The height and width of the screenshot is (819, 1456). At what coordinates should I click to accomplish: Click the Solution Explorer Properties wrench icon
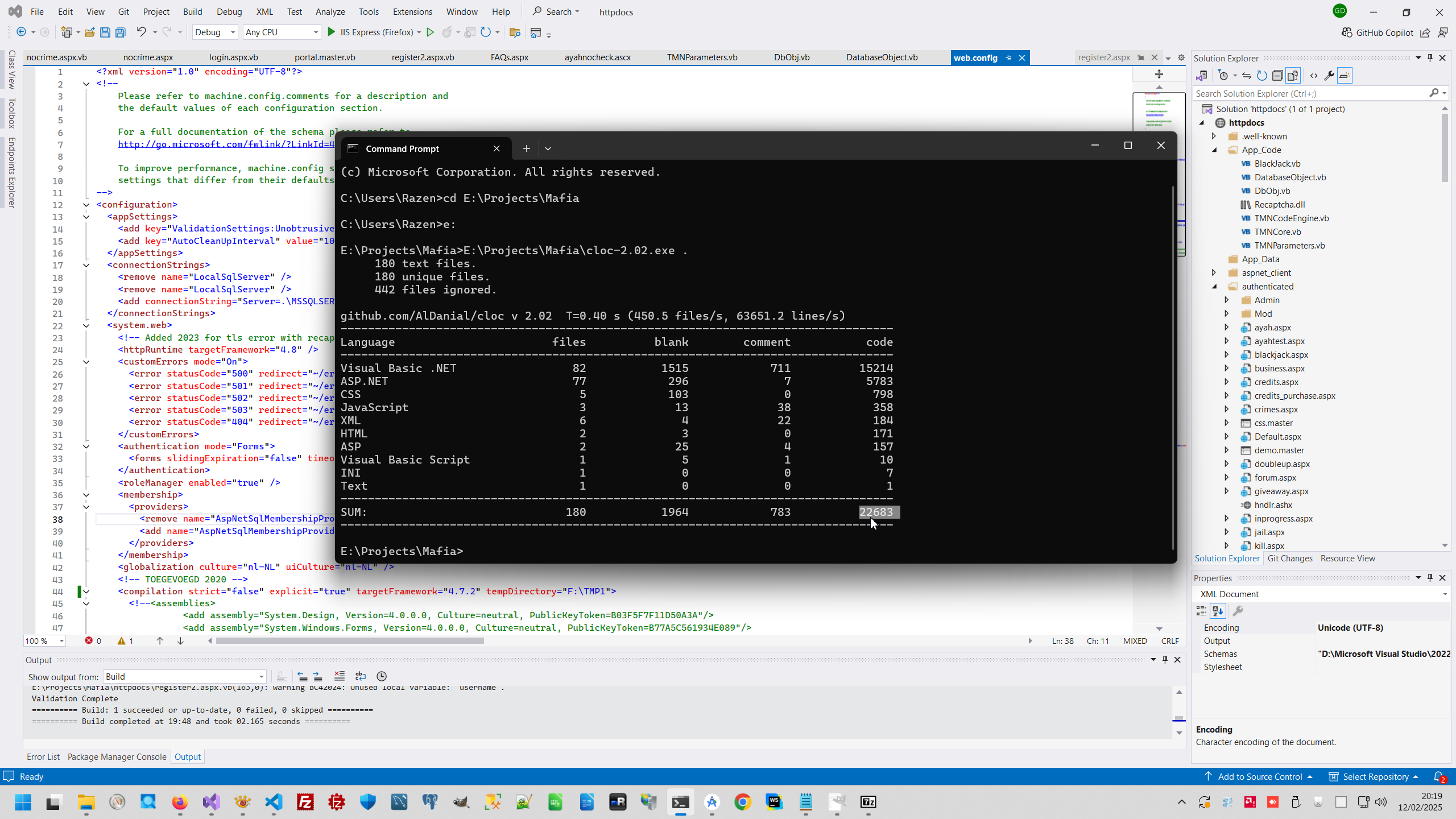pos(1329,76)
